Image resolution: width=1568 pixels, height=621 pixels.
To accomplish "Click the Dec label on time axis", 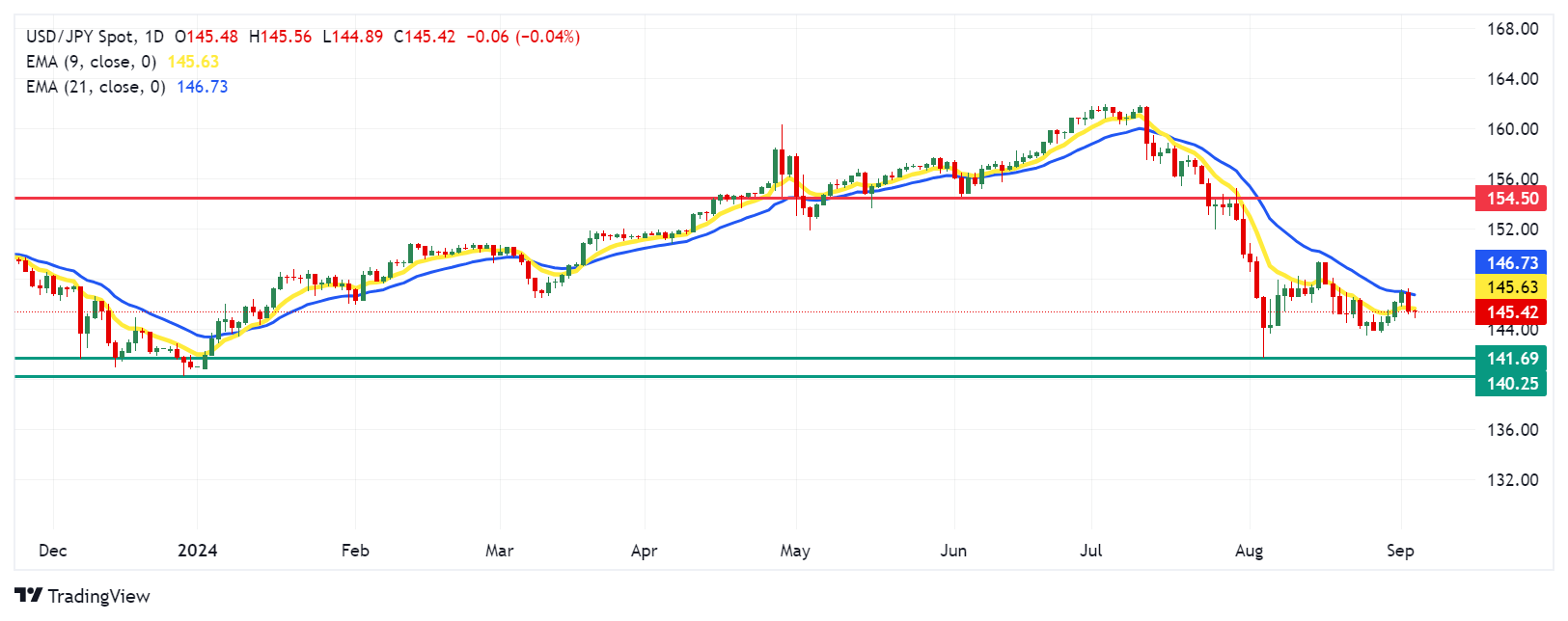I will 52,551.
